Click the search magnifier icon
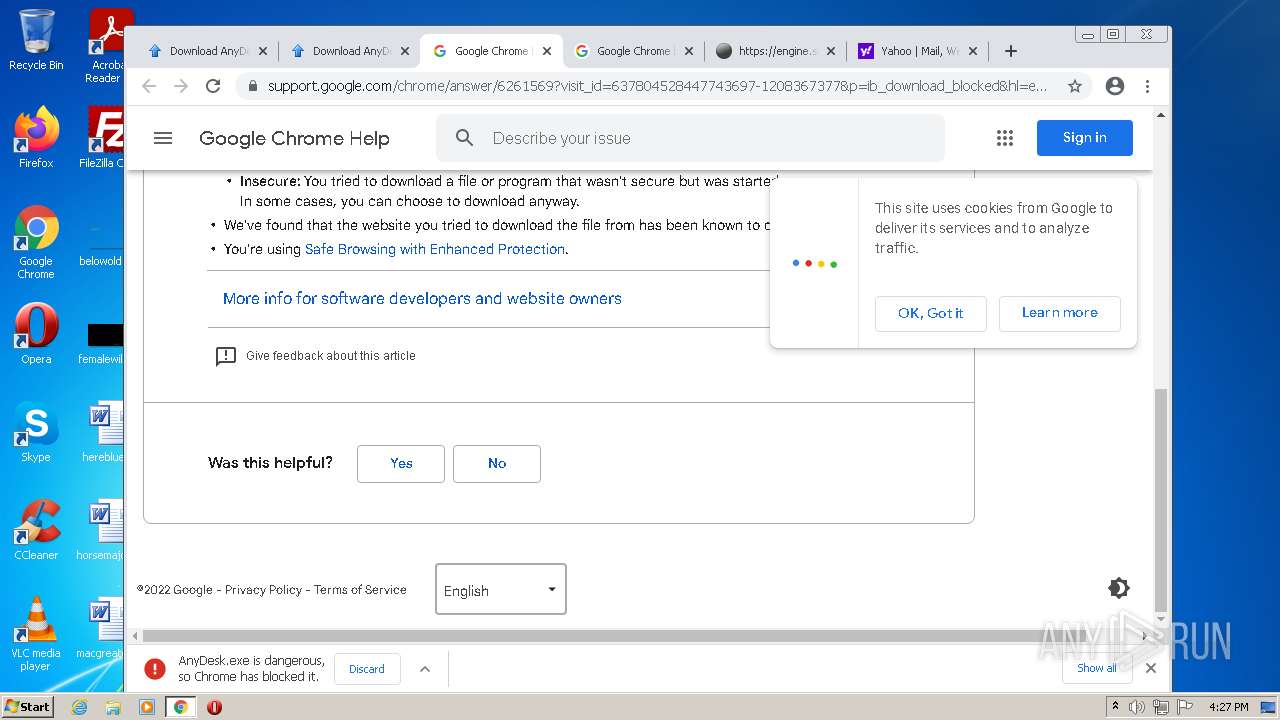 464,138
